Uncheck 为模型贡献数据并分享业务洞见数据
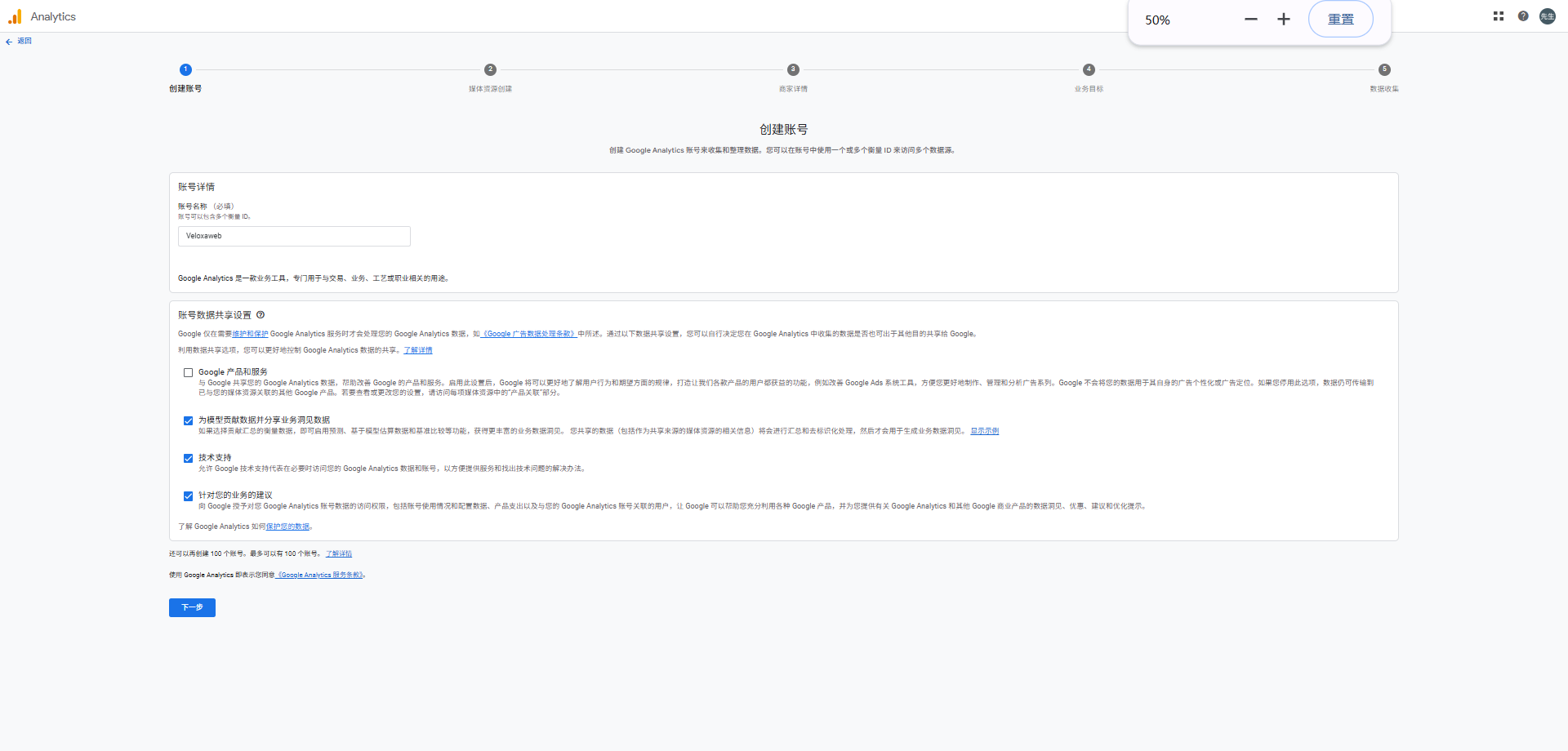 click(x=188, y=420)
